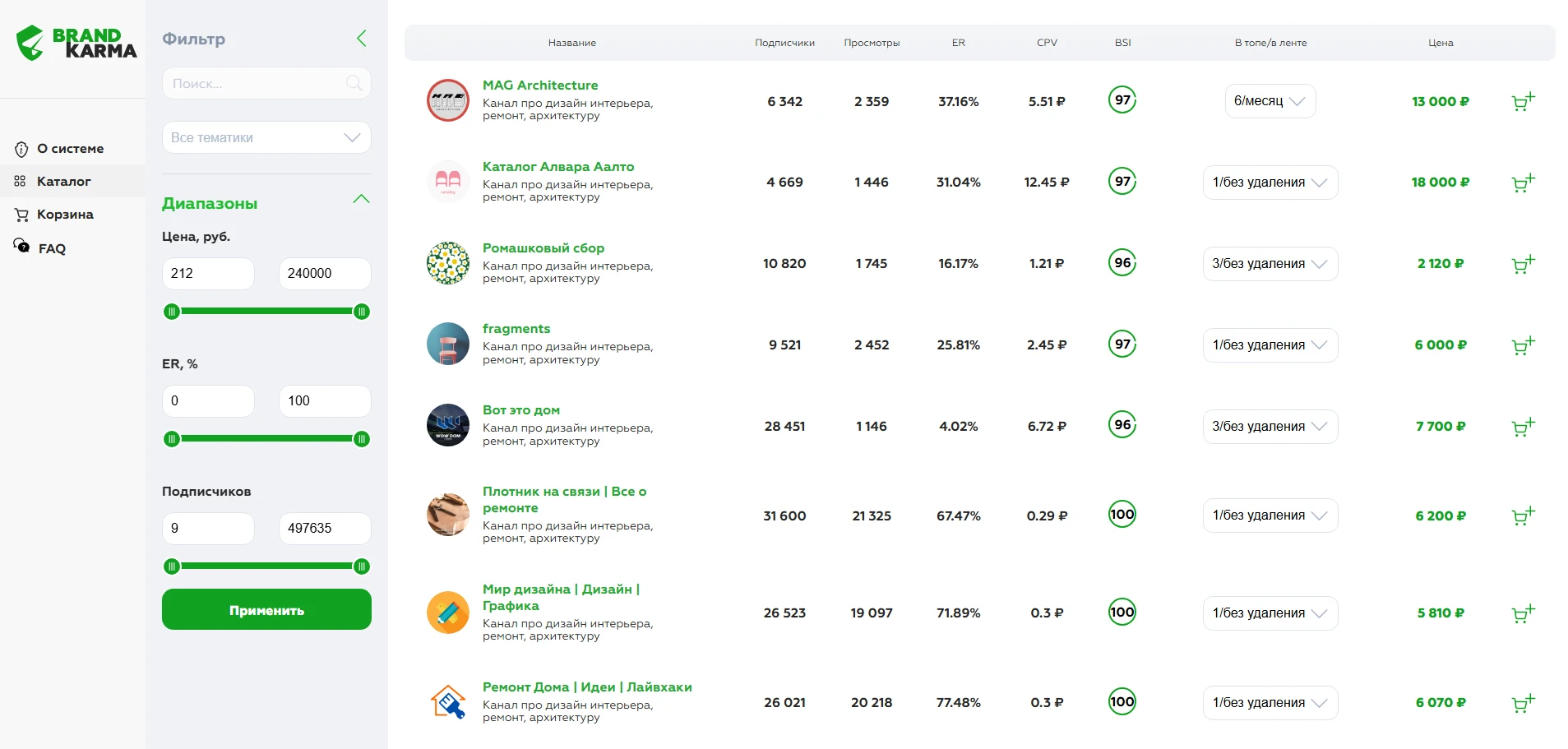Add fragments channel to cart

tap(1524, 345)
